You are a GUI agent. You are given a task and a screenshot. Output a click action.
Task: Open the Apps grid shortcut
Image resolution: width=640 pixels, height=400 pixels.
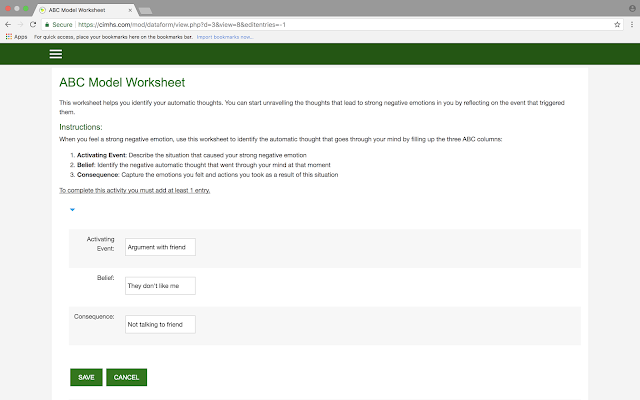(x=16, y=37)
